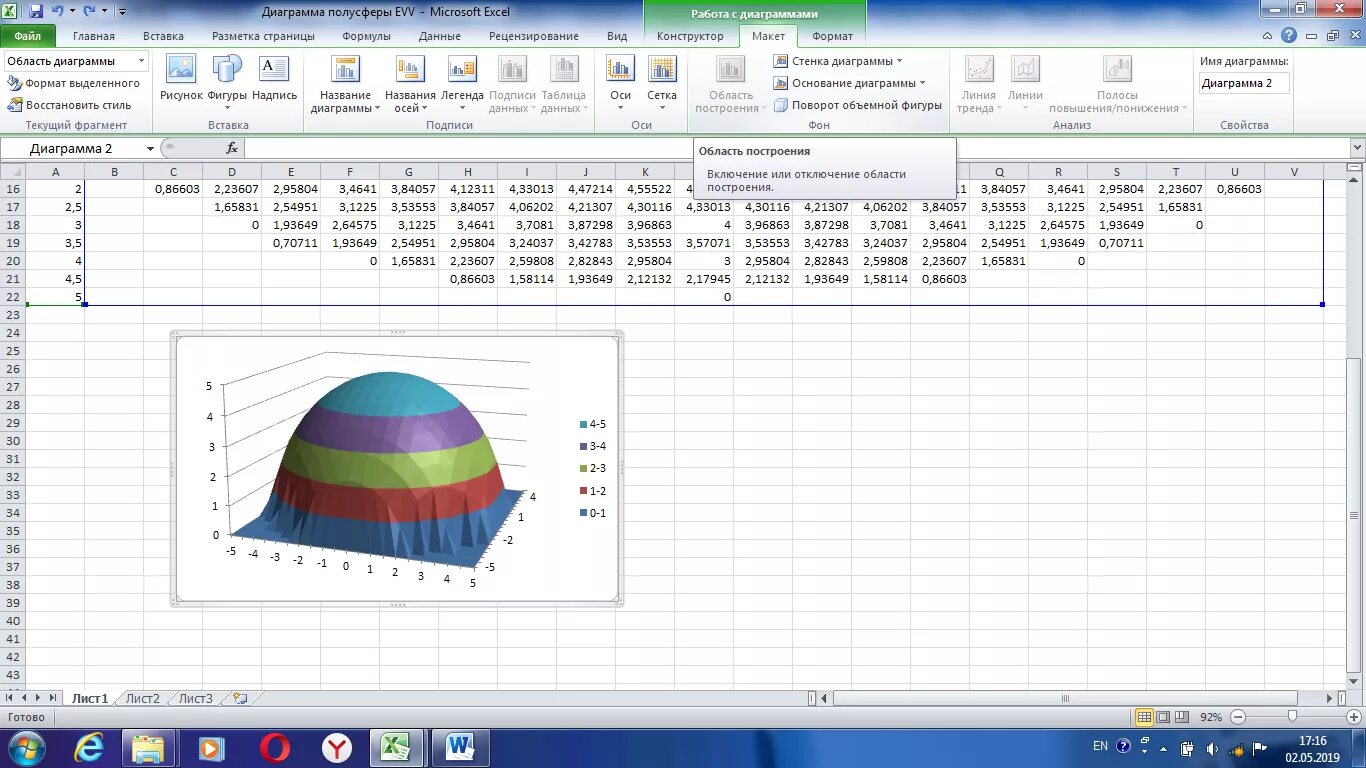
Task: Switch to the Формат chart tab
Action: [x=833, y=36]
